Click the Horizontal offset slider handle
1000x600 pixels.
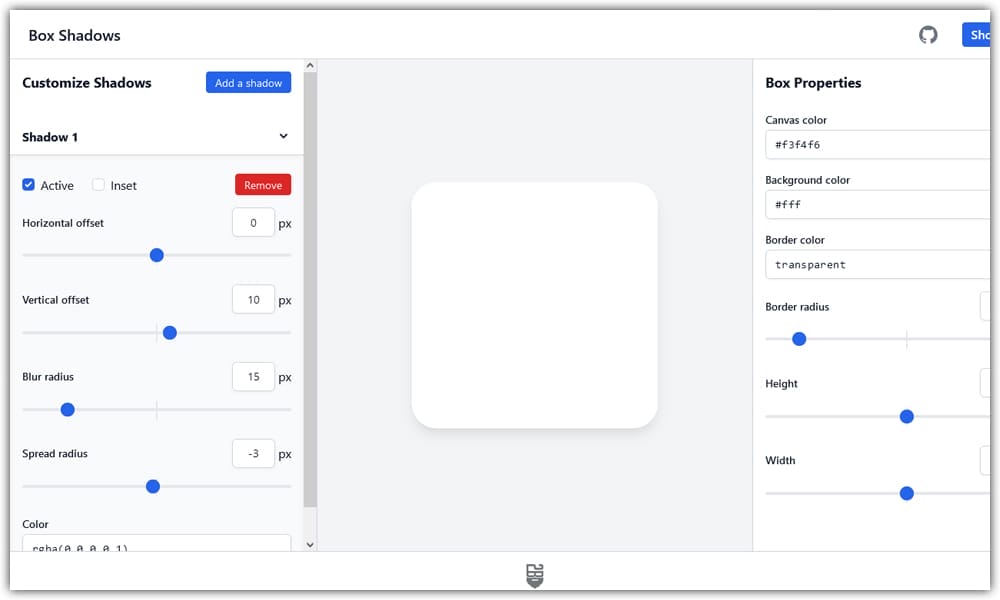[x=156, y=255]
